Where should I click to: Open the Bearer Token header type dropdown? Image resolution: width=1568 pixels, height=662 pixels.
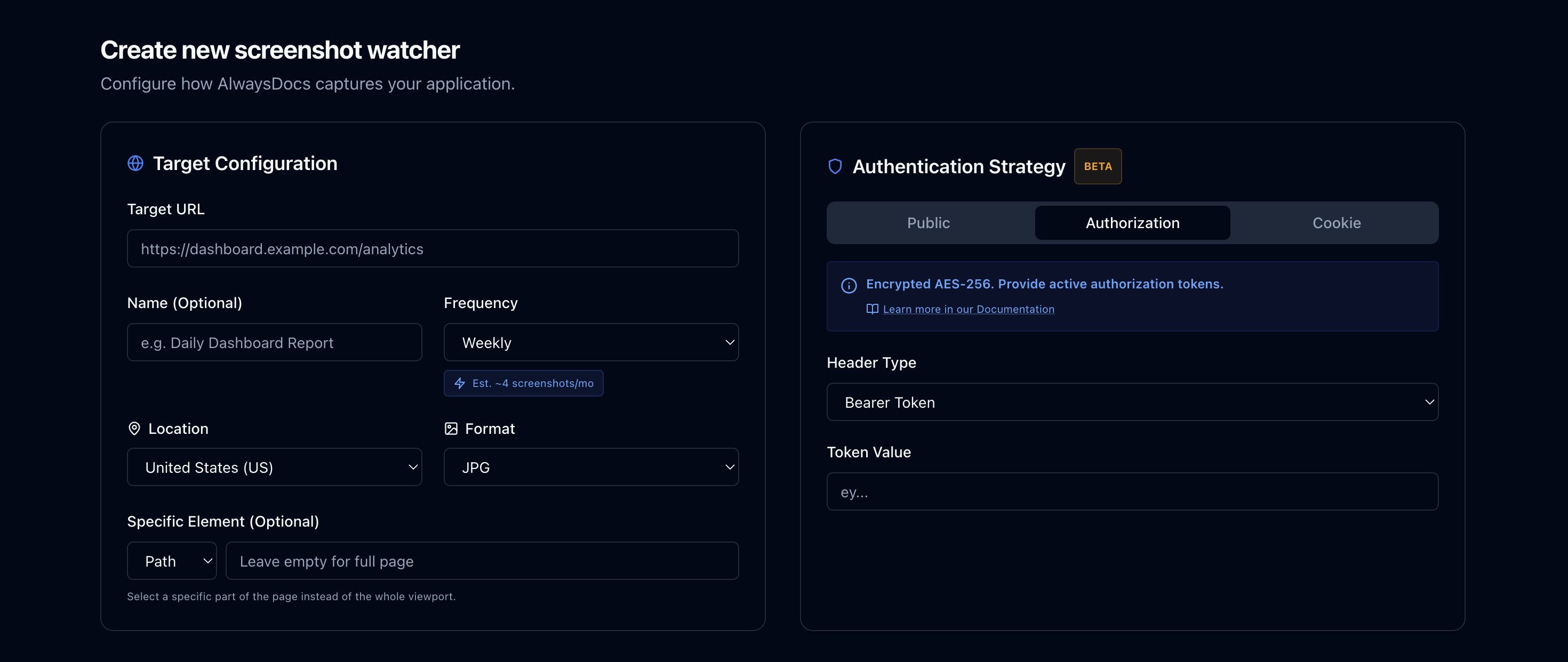(1132, 402)
